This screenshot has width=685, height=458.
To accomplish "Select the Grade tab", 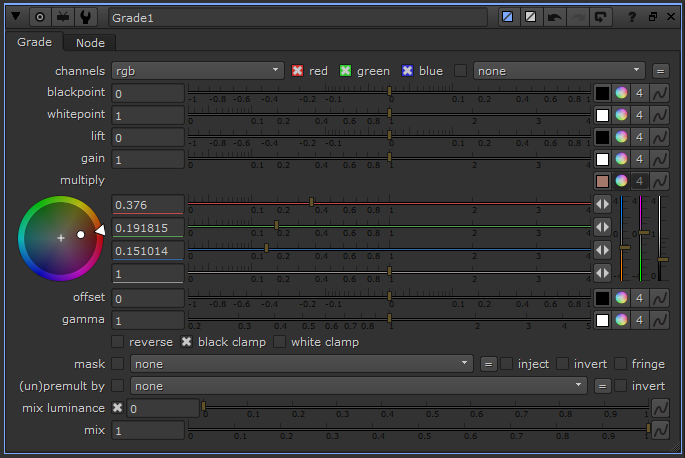I will (x=35, y=42).
